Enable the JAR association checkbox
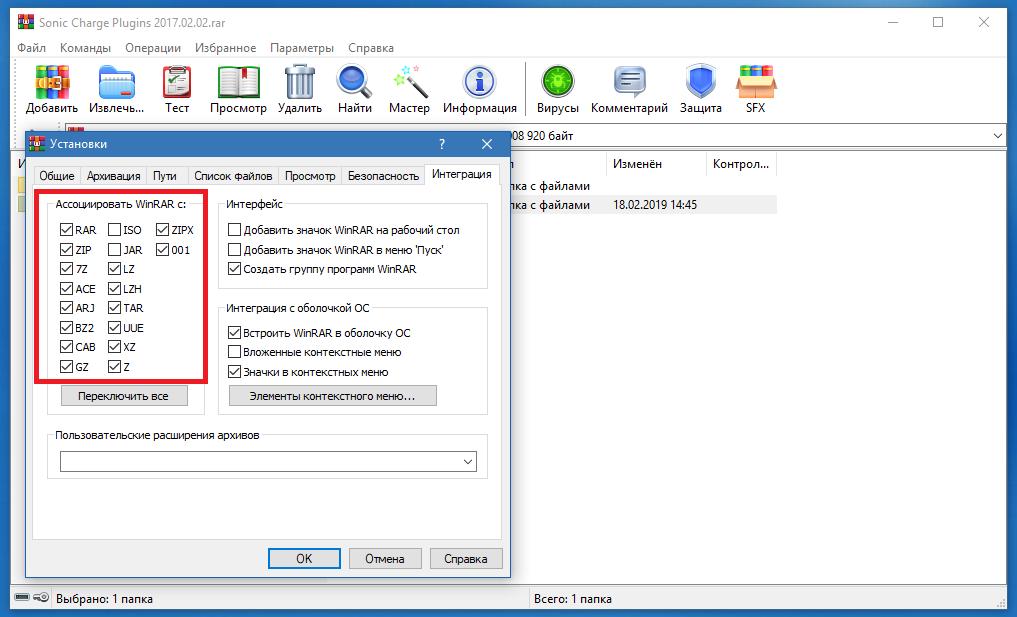1017x617 pixels. (115, 249)
